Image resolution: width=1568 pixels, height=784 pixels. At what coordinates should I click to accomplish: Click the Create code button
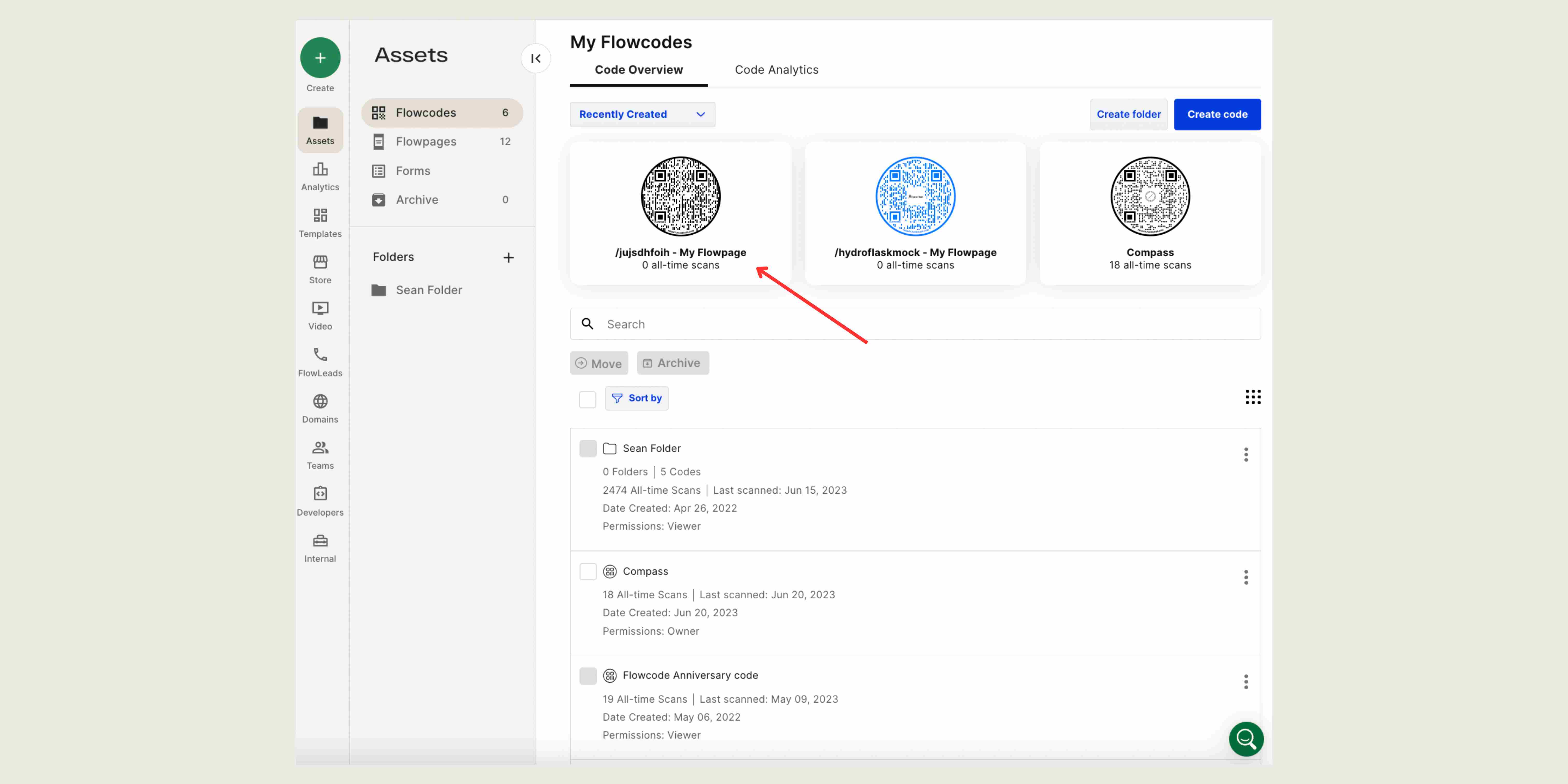1217,114
